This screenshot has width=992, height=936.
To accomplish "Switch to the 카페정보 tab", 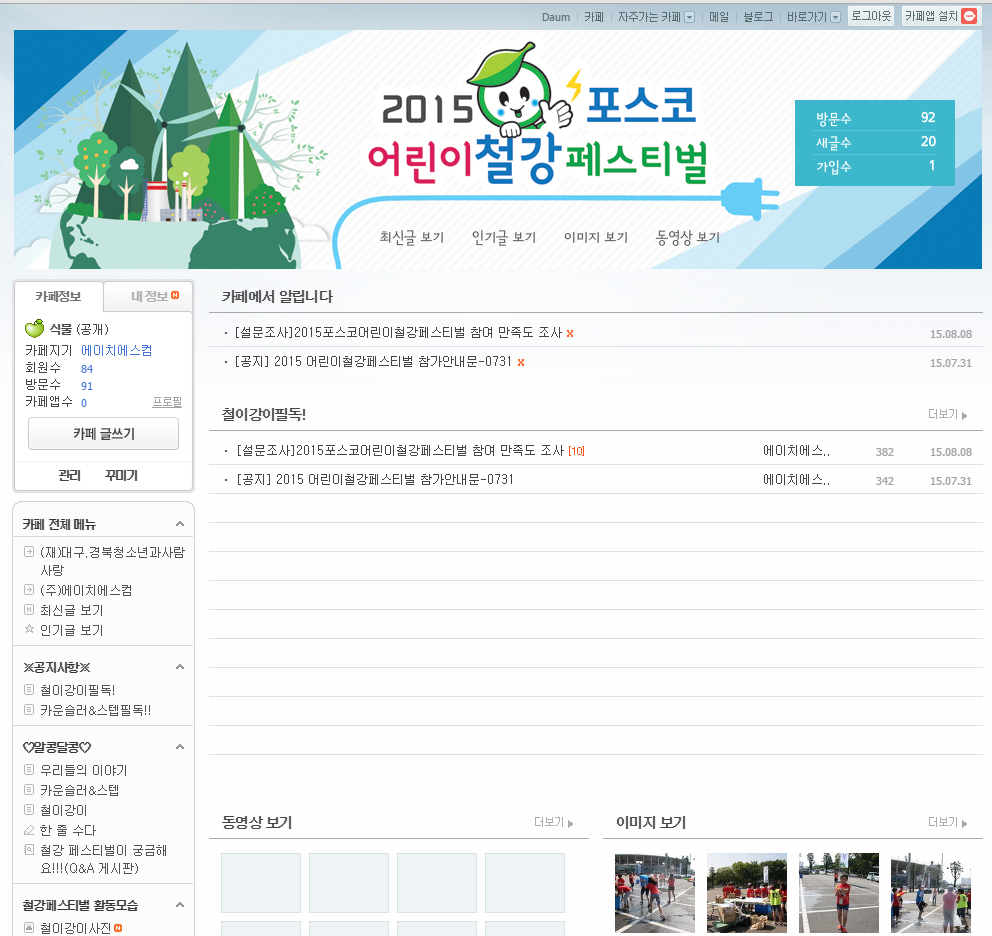I will click(x=58, y=296).
